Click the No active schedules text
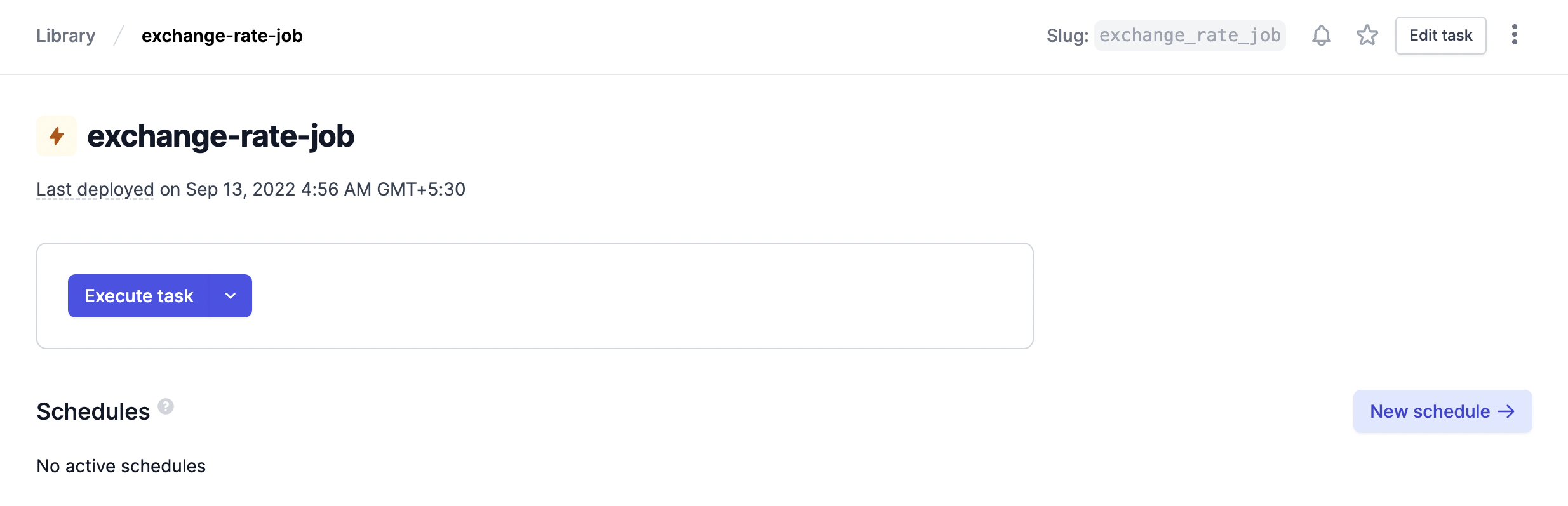Viewport: 1568px width, 506px height. point(121,466)
